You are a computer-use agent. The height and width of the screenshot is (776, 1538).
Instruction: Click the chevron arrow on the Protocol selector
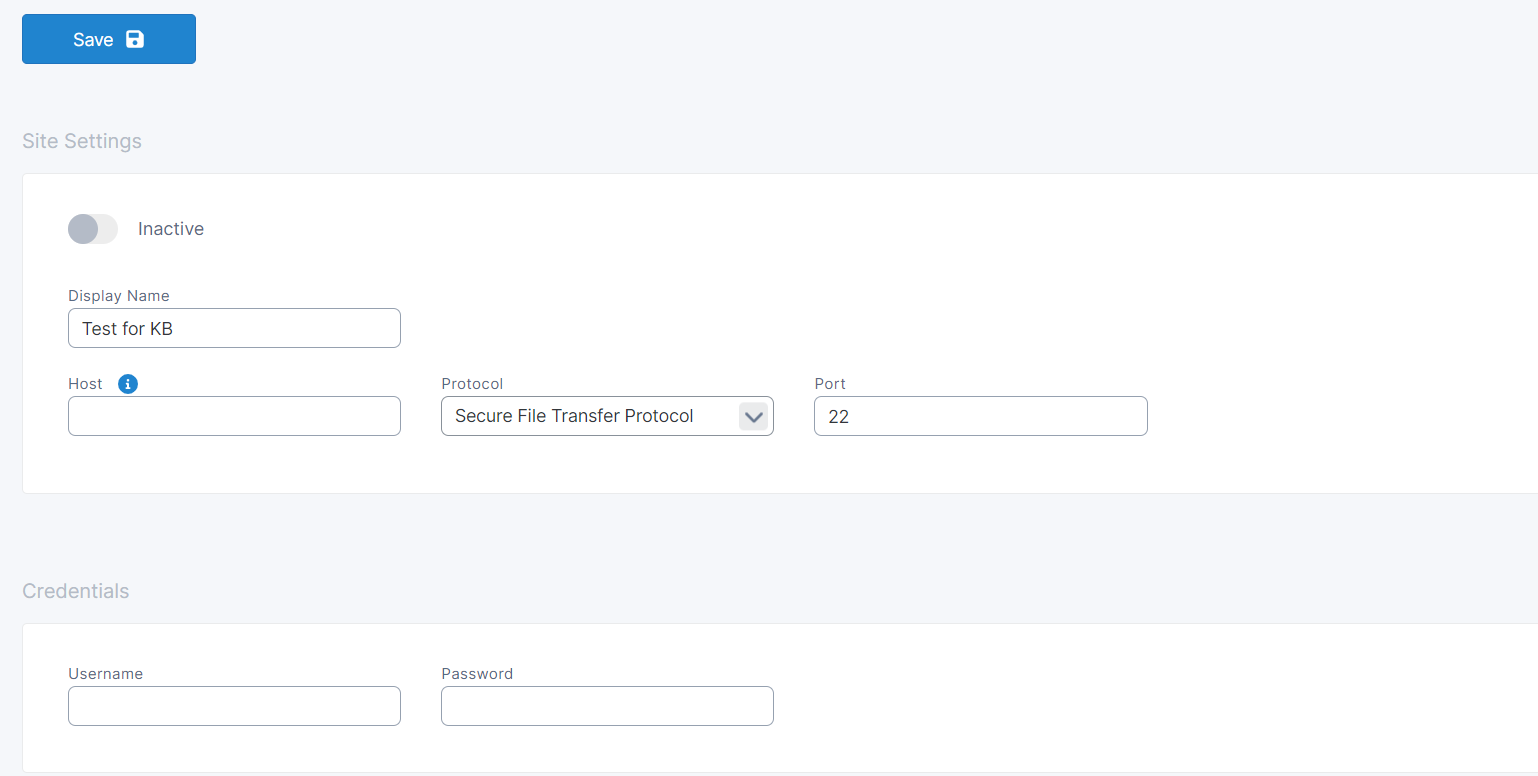click(x=753, y=417)
